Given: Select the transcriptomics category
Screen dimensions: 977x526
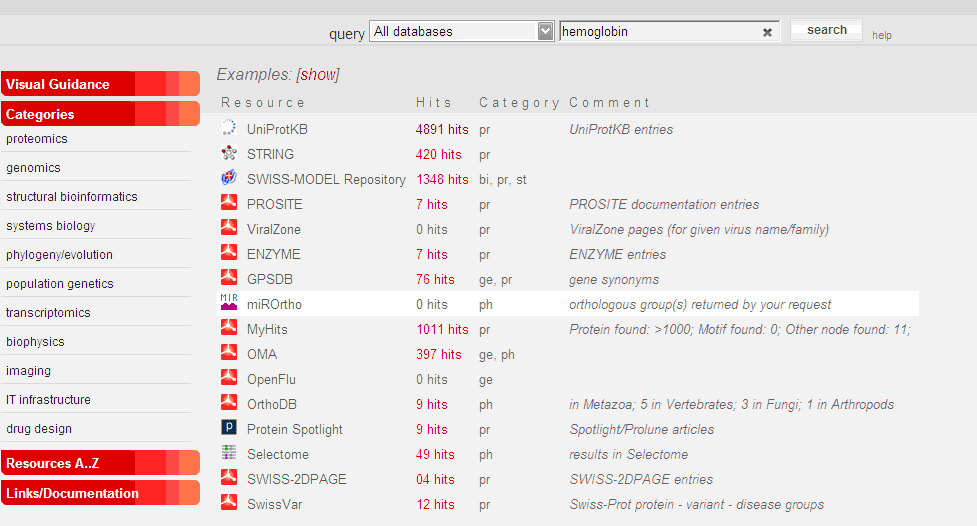Looking at the screenshot, I should coord(48,313).
